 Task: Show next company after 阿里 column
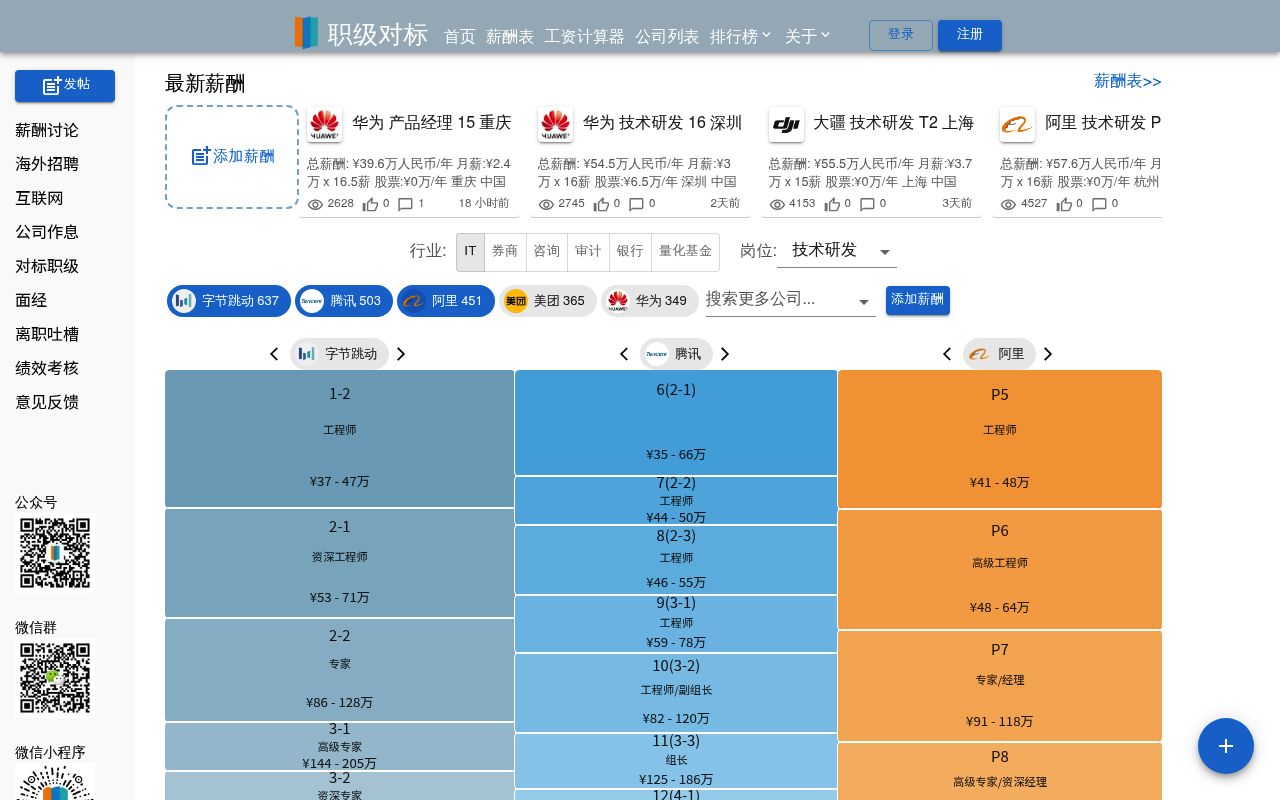pyautogui.click(x=1048, y=354)
